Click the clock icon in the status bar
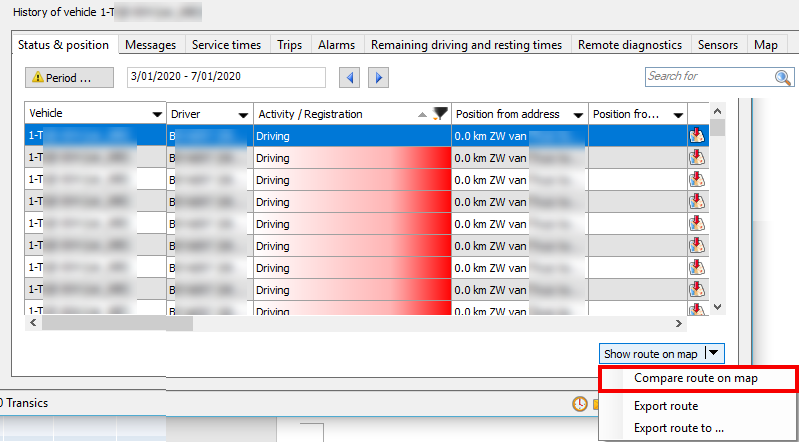 click(580, 404)
